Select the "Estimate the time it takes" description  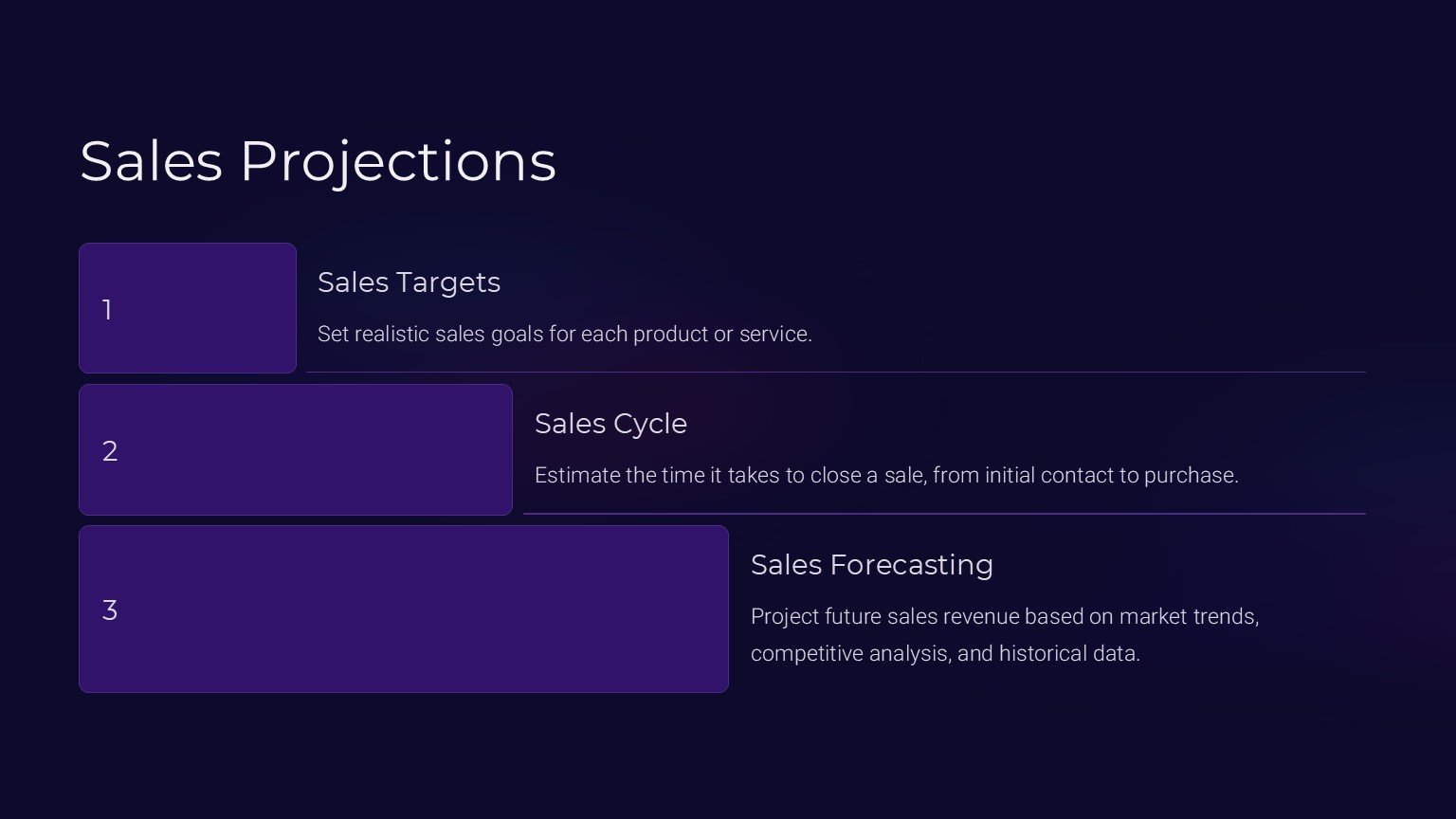coord(886,476)
